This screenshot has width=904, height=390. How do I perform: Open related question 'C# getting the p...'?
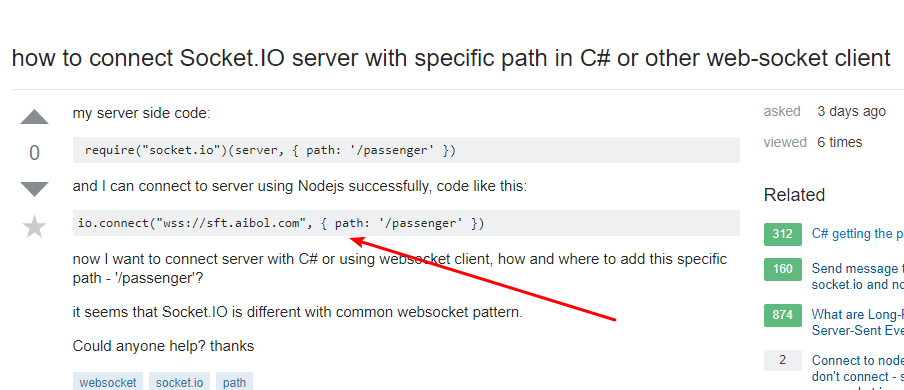click(x=857, y=234)
